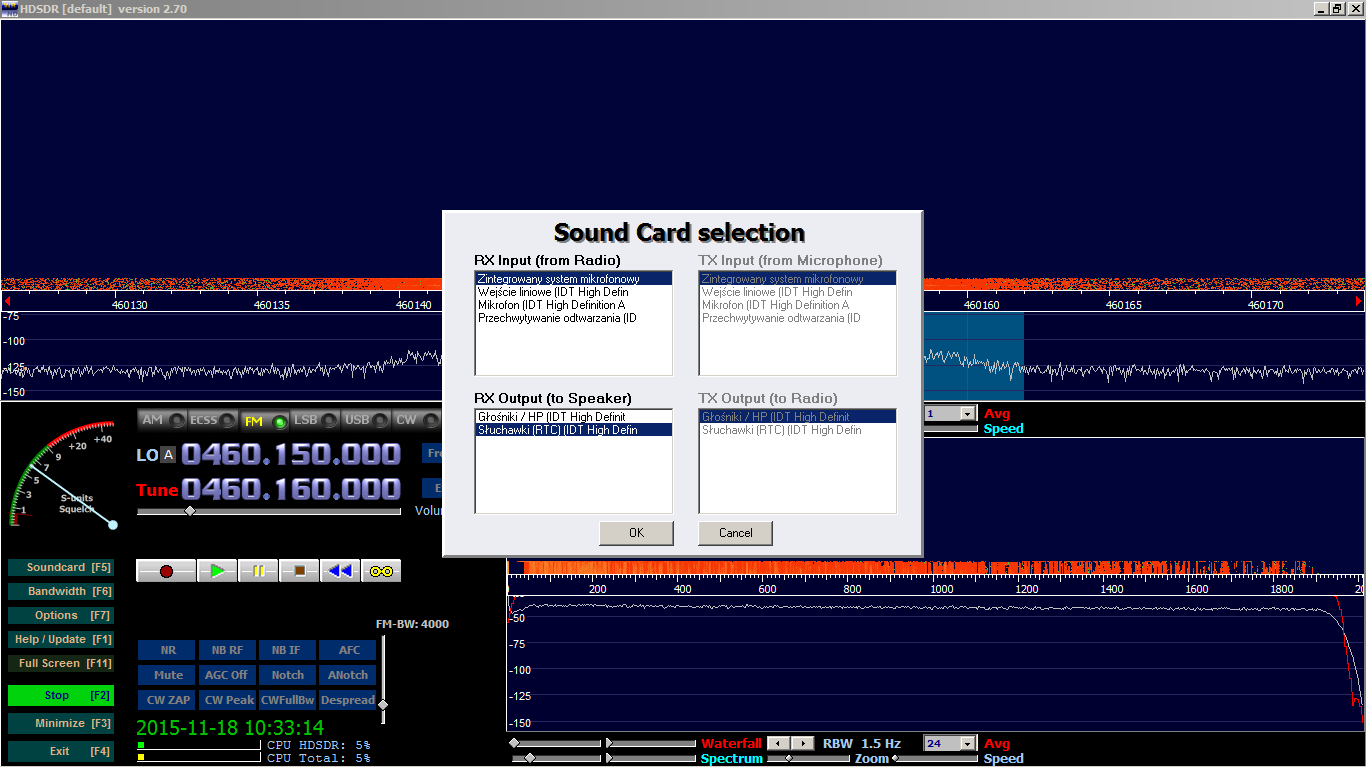Image resolution: width=1366 pixels, height=768 pixels.
Task: Select CW demodulation mode
Action: pyautogui.click(x=416, y=420)
